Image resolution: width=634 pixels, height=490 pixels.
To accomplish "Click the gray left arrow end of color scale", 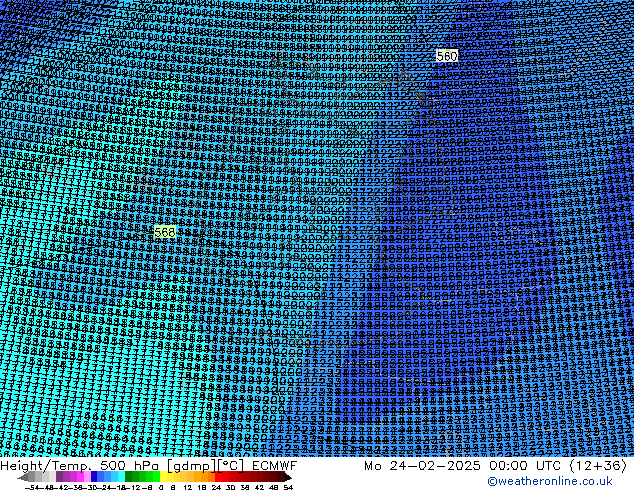I will point(23,477).
